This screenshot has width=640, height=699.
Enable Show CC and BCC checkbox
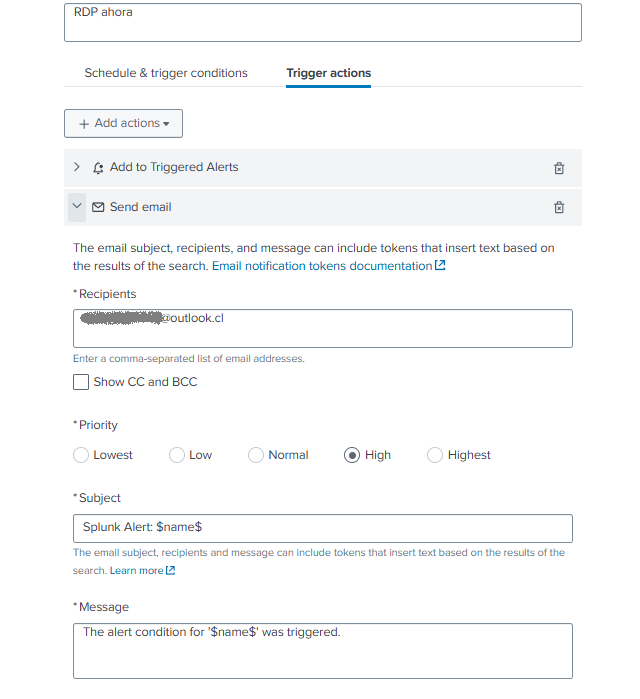pos(81,382)
